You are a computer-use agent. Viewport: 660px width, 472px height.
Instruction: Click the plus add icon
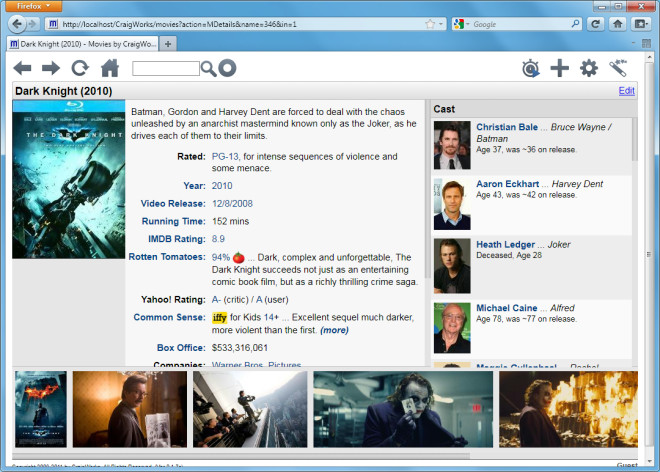(559, 68)
